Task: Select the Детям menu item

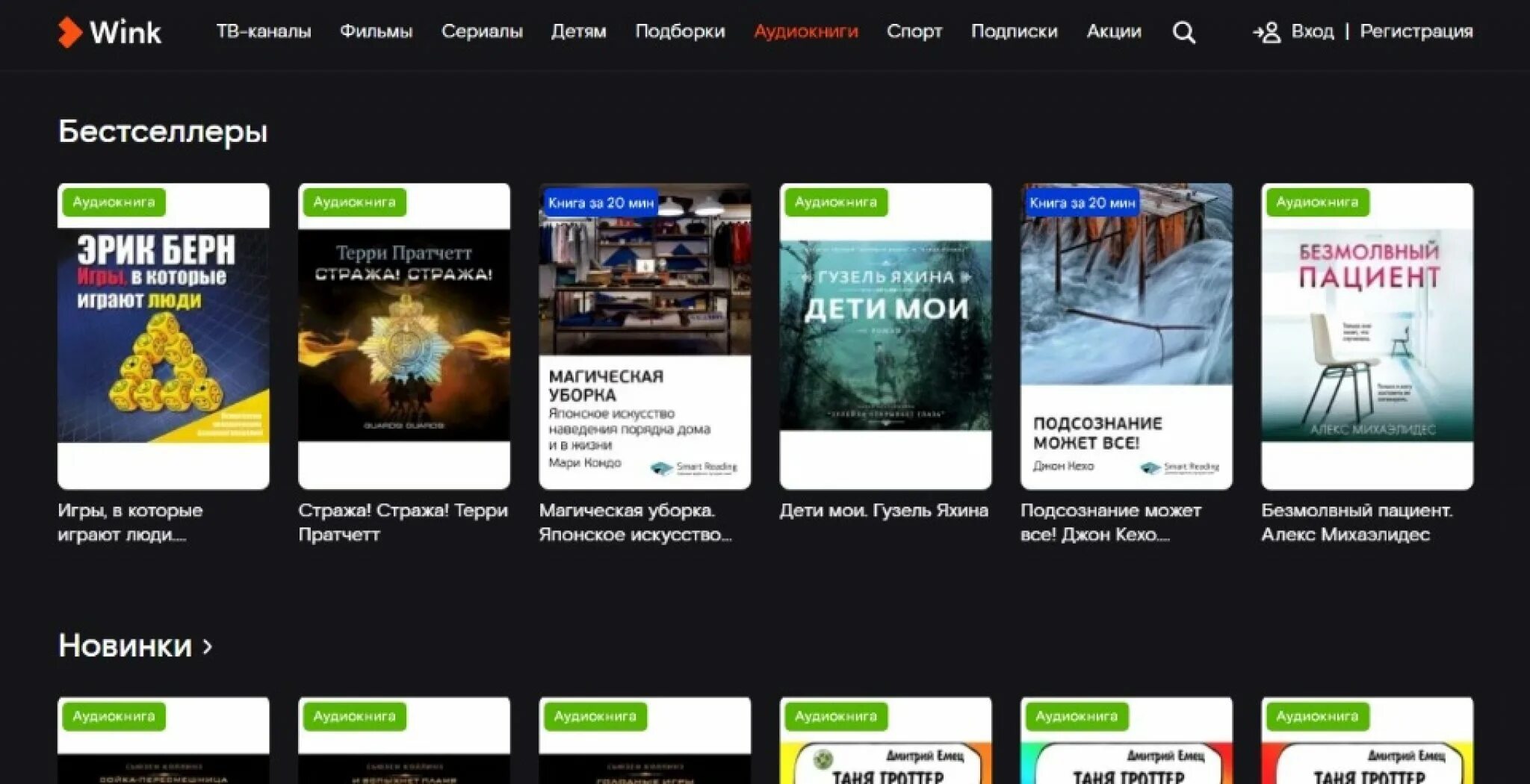Action: (578, 31)
